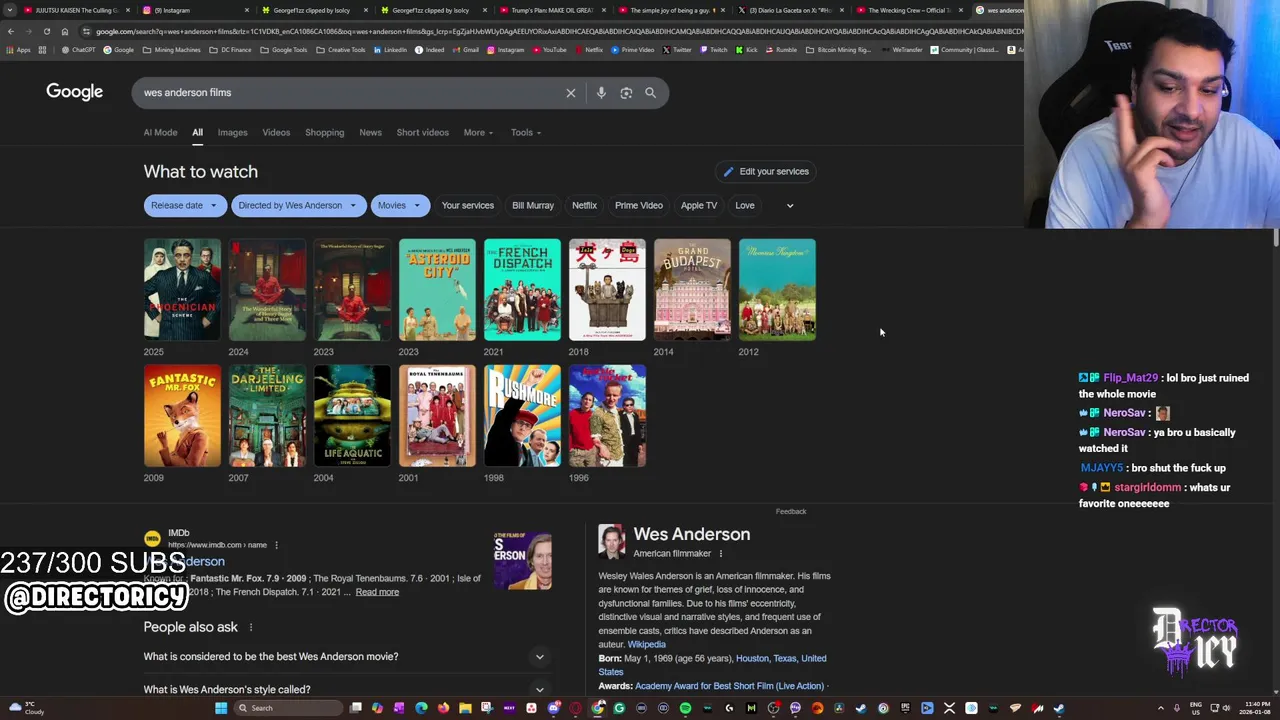Viewport: 1280px width, 720px height.
Task: Open The French Dispatch poster
Action: pyautogui.click(x=522, y=290)
